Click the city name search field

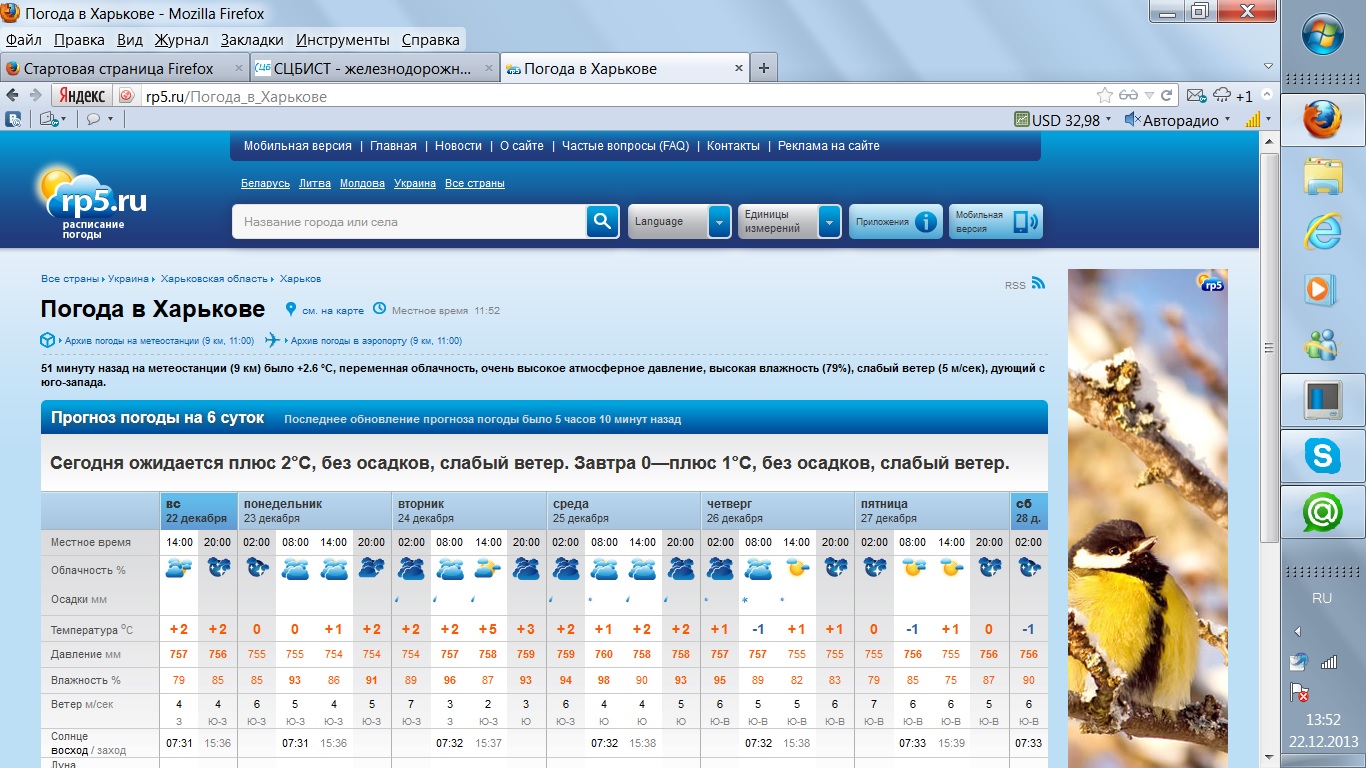pyautogui.click(x=410, y=221)
